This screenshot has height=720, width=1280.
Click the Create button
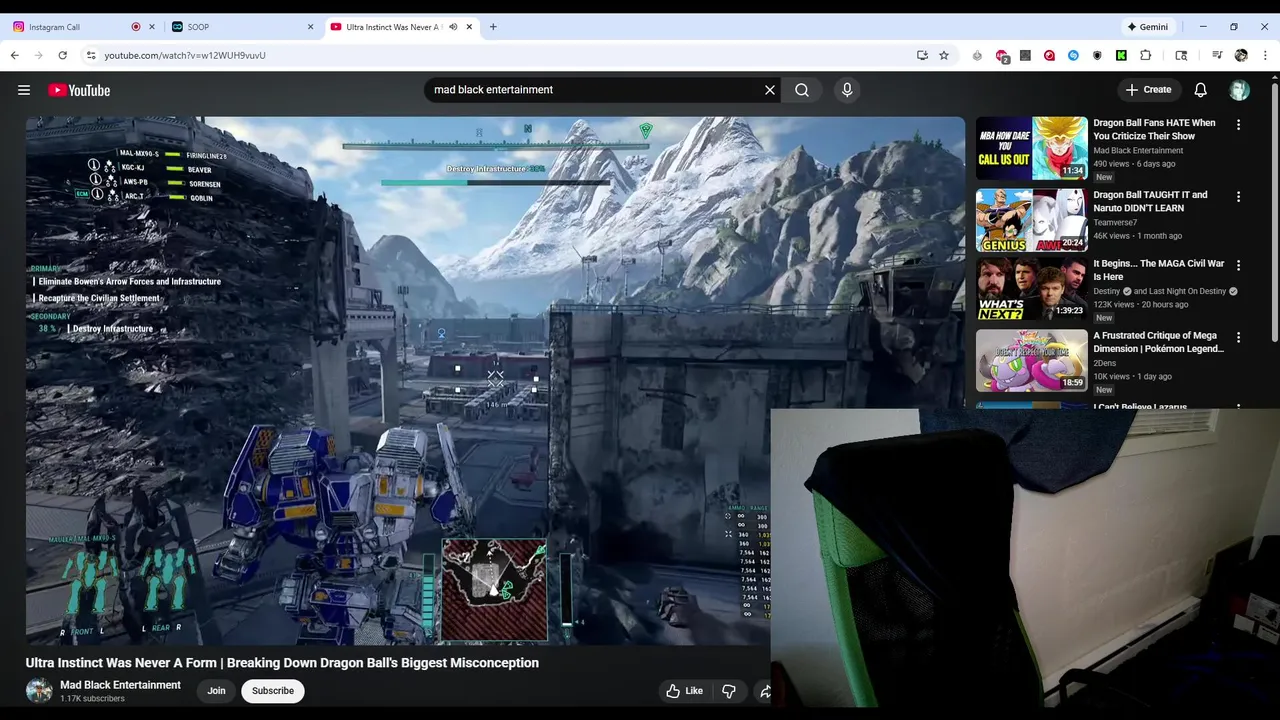[1149, 90]
